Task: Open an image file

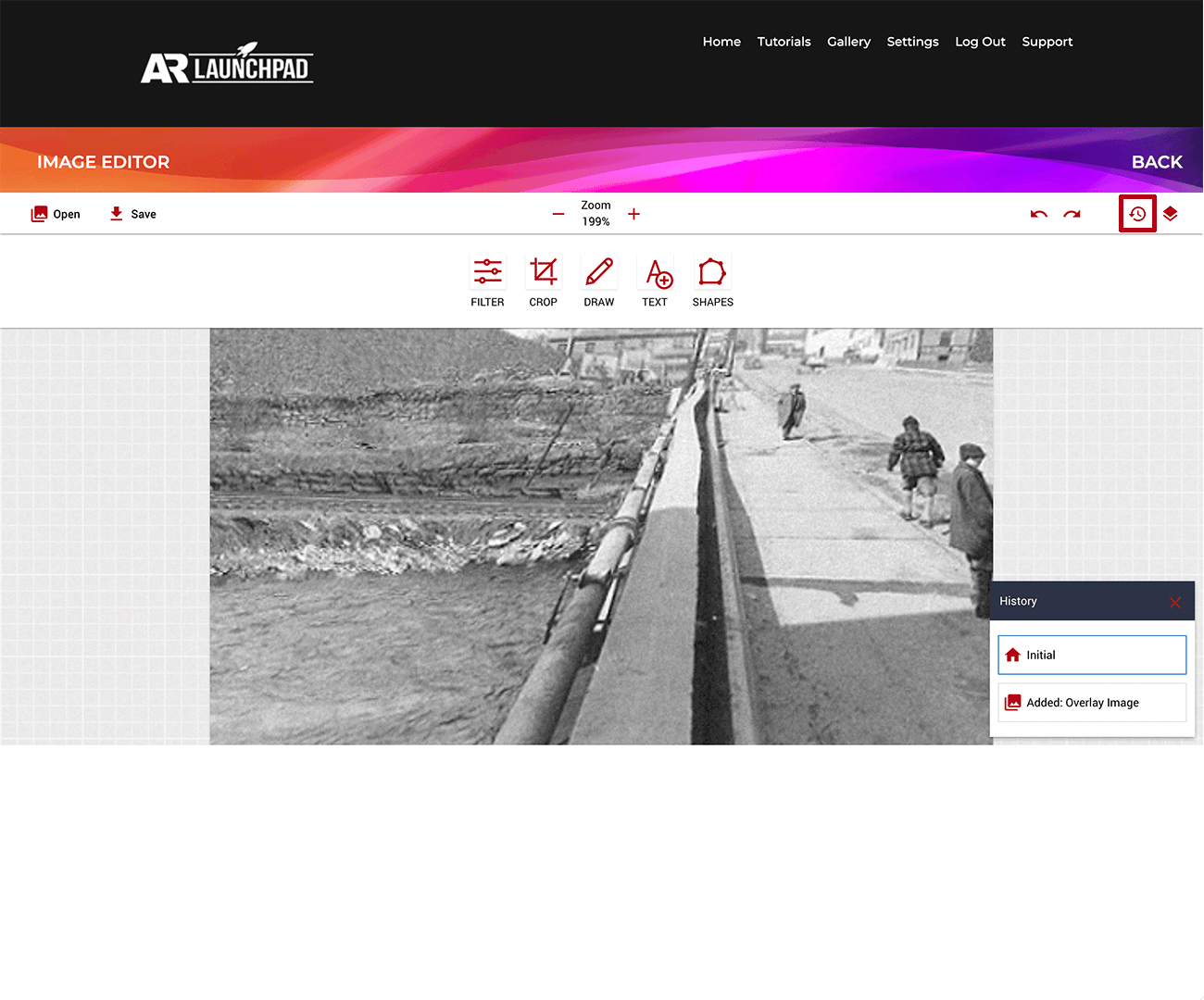Action: [56, 214]
